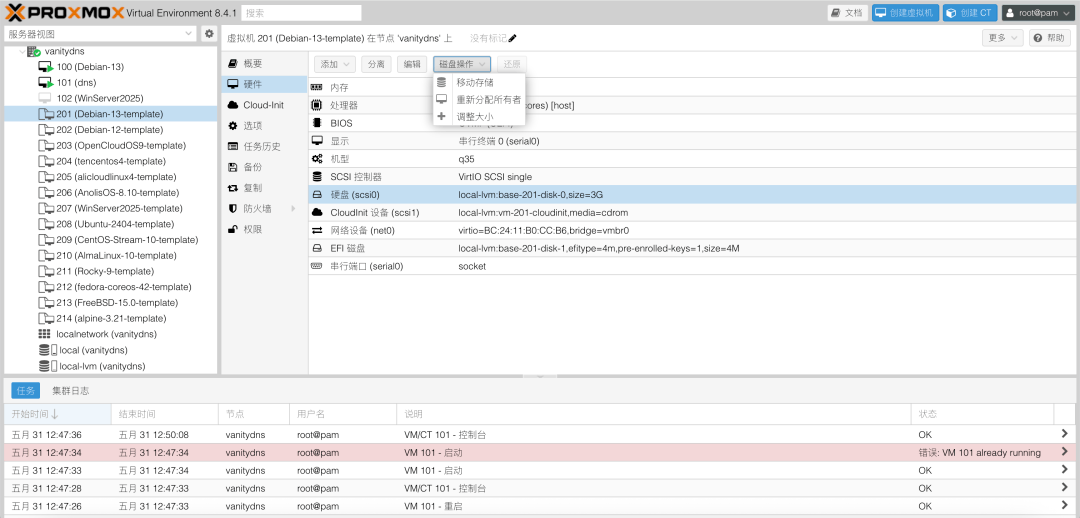Screen dimensions: 1080x518
Task: Select the 网络设备 (net0) row
Action: (x=694, y=230)
